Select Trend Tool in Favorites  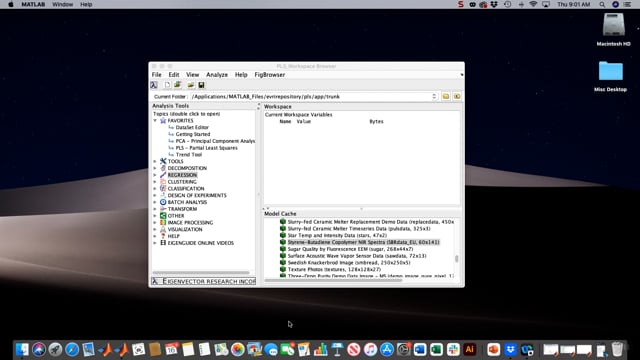[x=189, y=155]
